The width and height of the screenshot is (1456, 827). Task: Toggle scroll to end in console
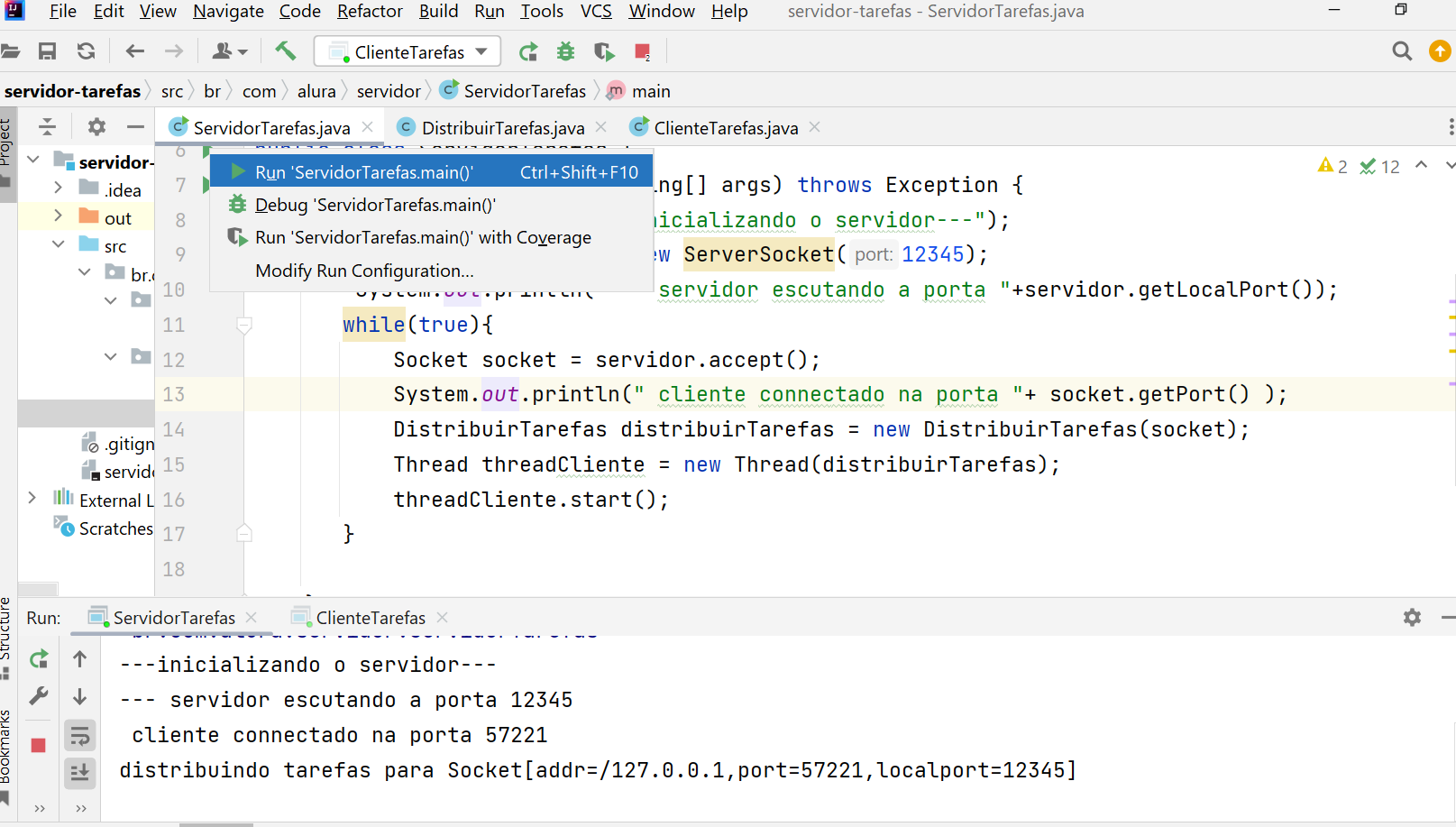[x=80, y=772]
